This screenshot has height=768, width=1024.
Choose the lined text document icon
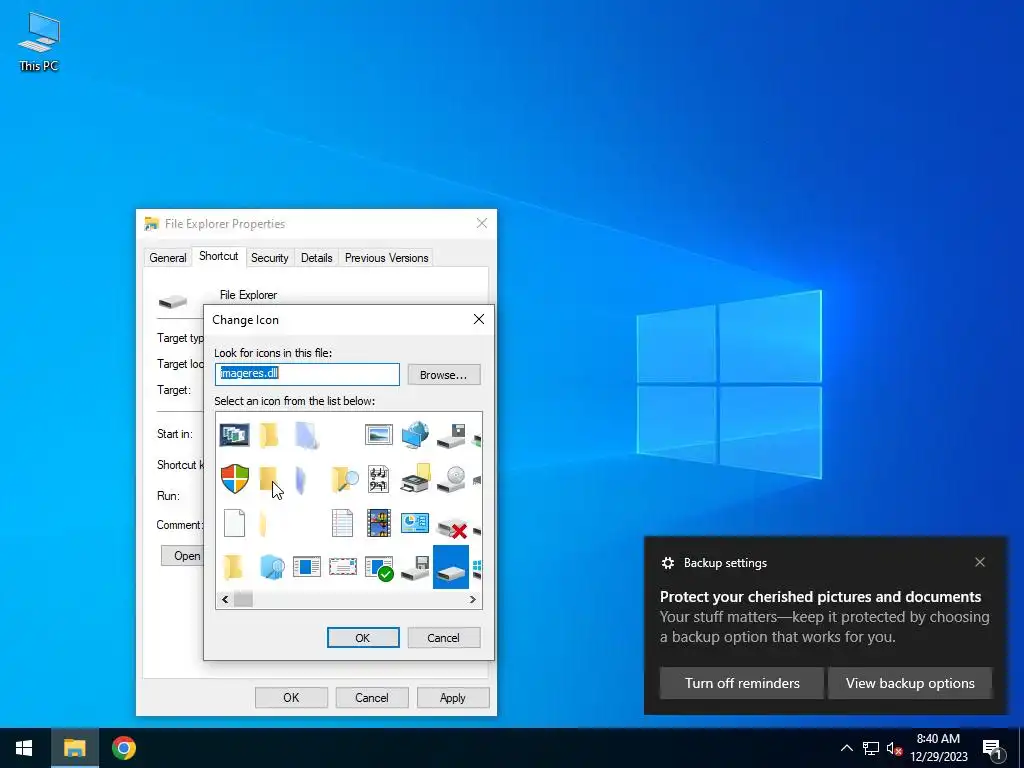(342, 523)
